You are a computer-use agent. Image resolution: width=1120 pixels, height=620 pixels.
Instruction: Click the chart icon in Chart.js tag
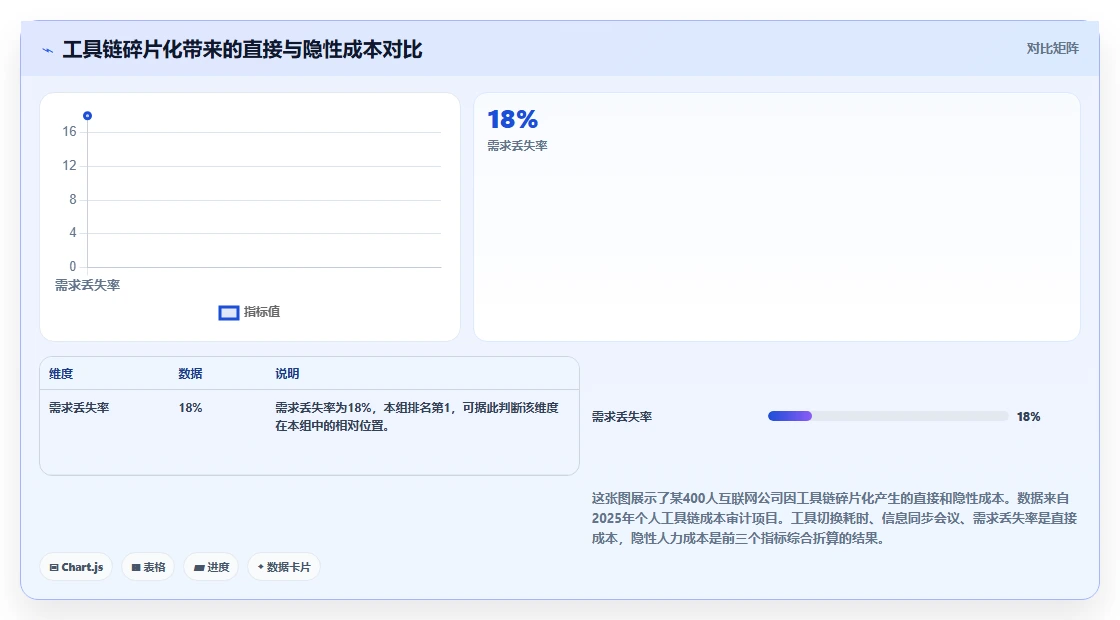coord(54,568)
